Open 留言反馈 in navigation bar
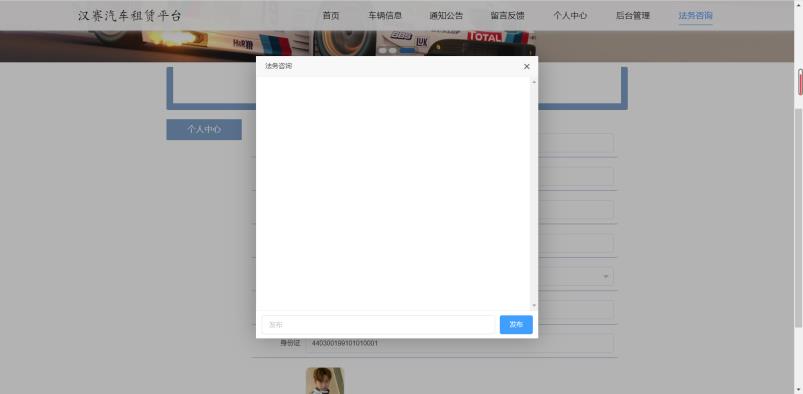 [508, 16]
